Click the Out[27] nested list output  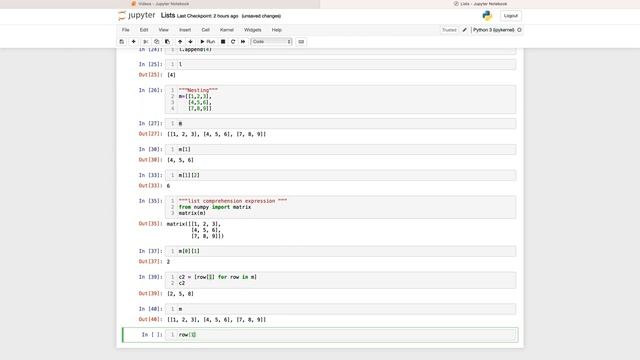(x=216, y=134)
